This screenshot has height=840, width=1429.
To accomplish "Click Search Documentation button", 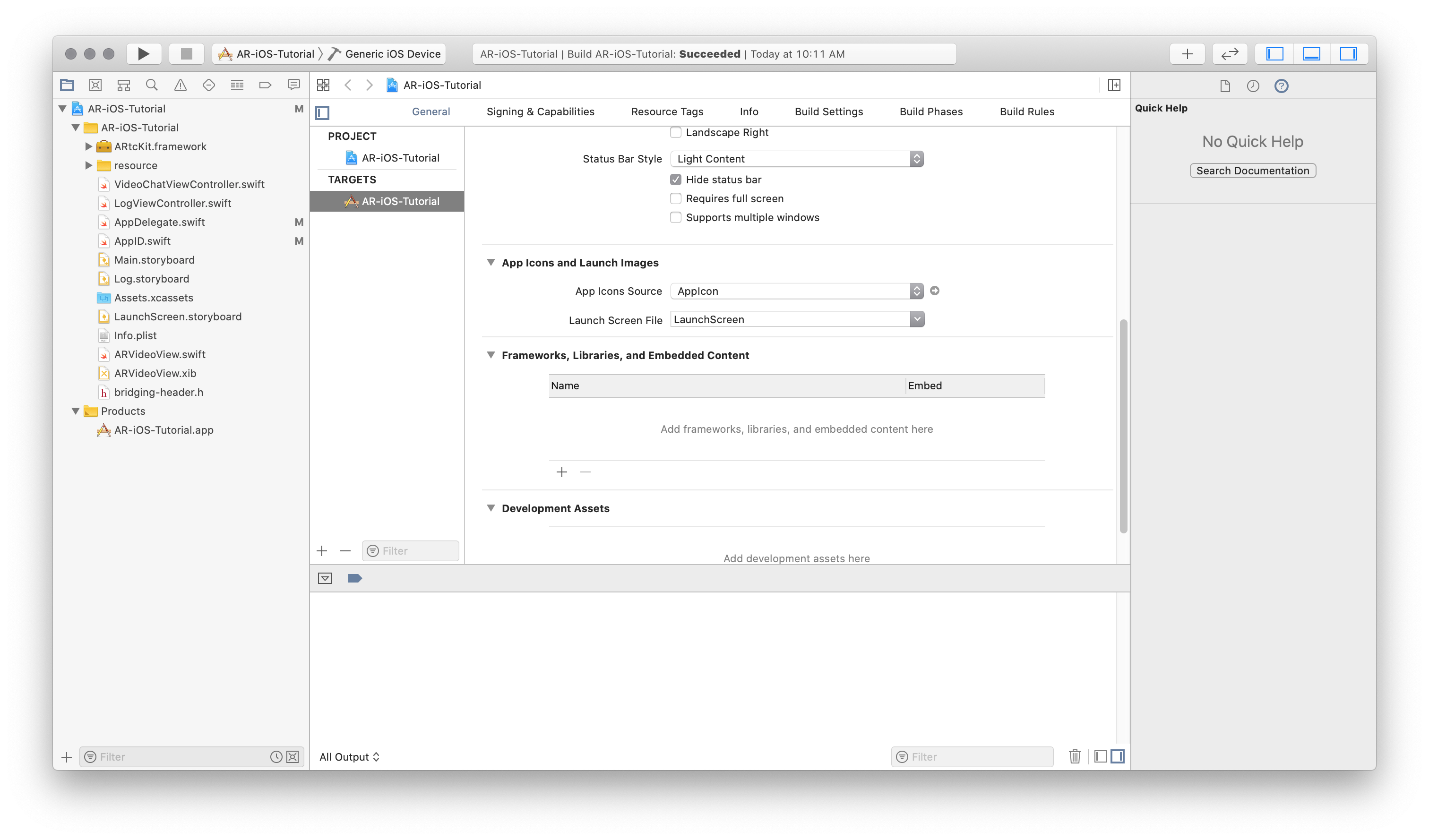I will 1253,171.
